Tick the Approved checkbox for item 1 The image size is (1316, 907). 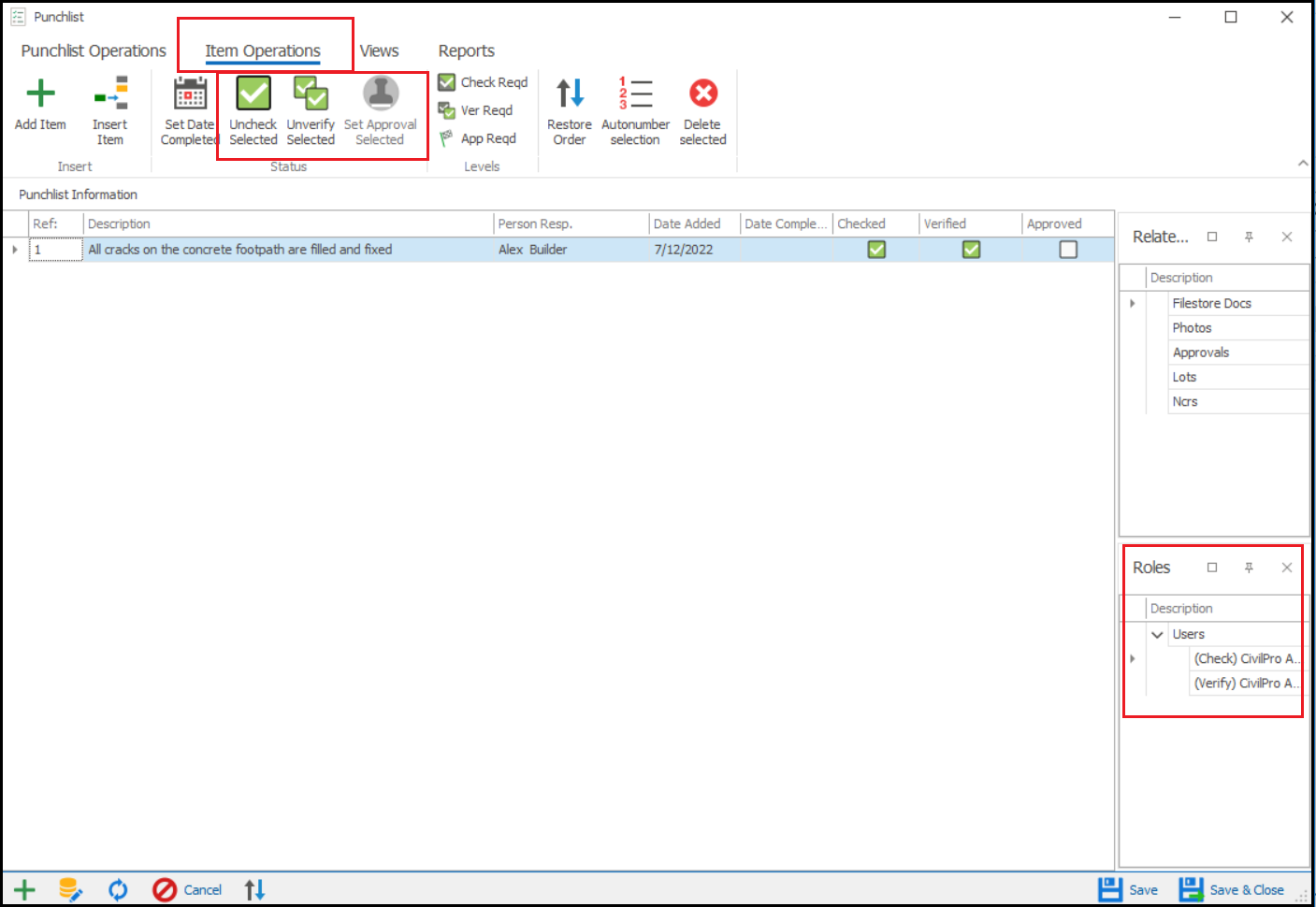coord(1068,250)
